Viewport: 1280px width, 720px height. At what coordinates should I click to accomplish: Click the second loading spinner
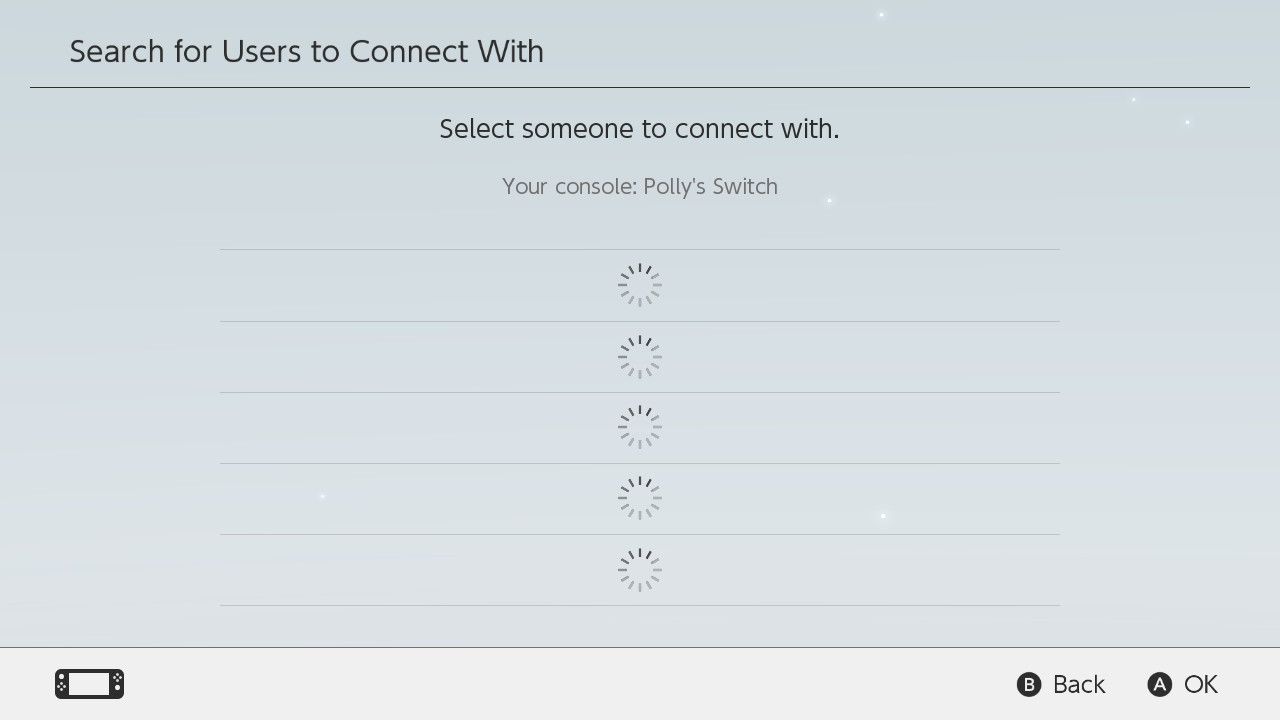click(x=640, y=357)
